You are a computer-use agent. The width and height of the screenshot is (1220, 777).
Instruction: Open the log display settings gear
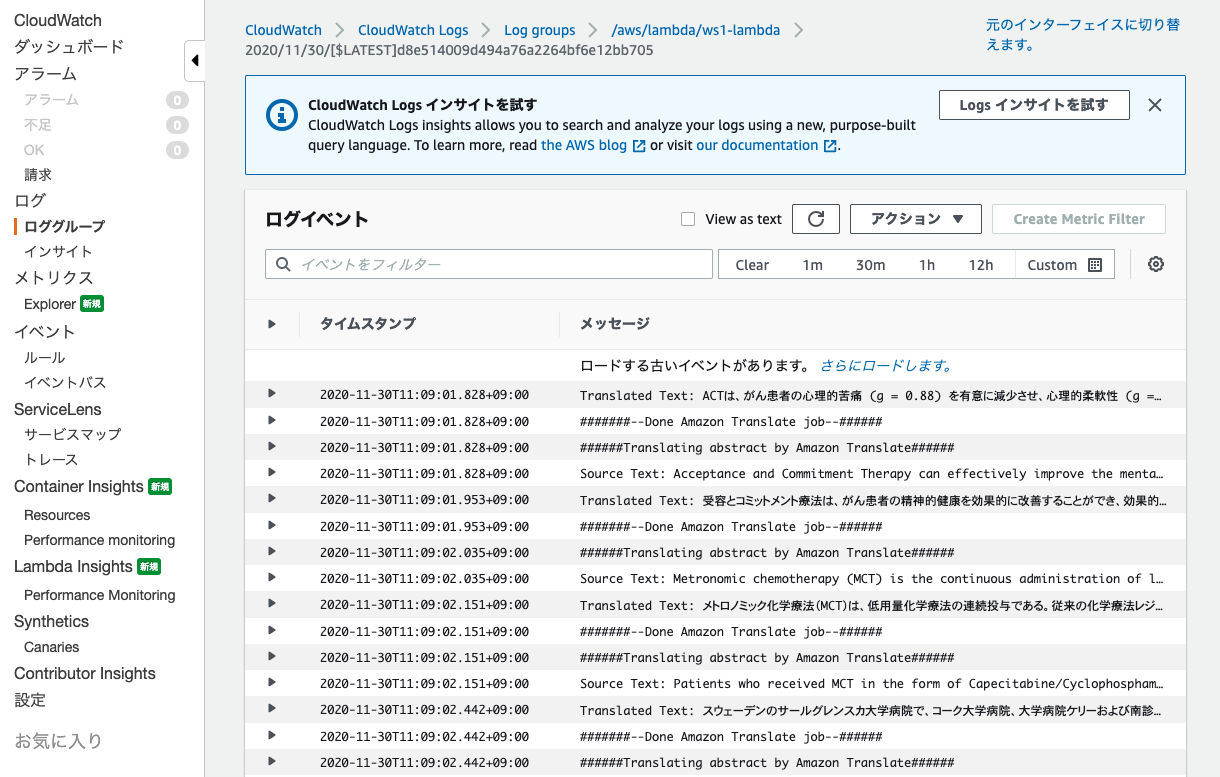point(1156,265)
